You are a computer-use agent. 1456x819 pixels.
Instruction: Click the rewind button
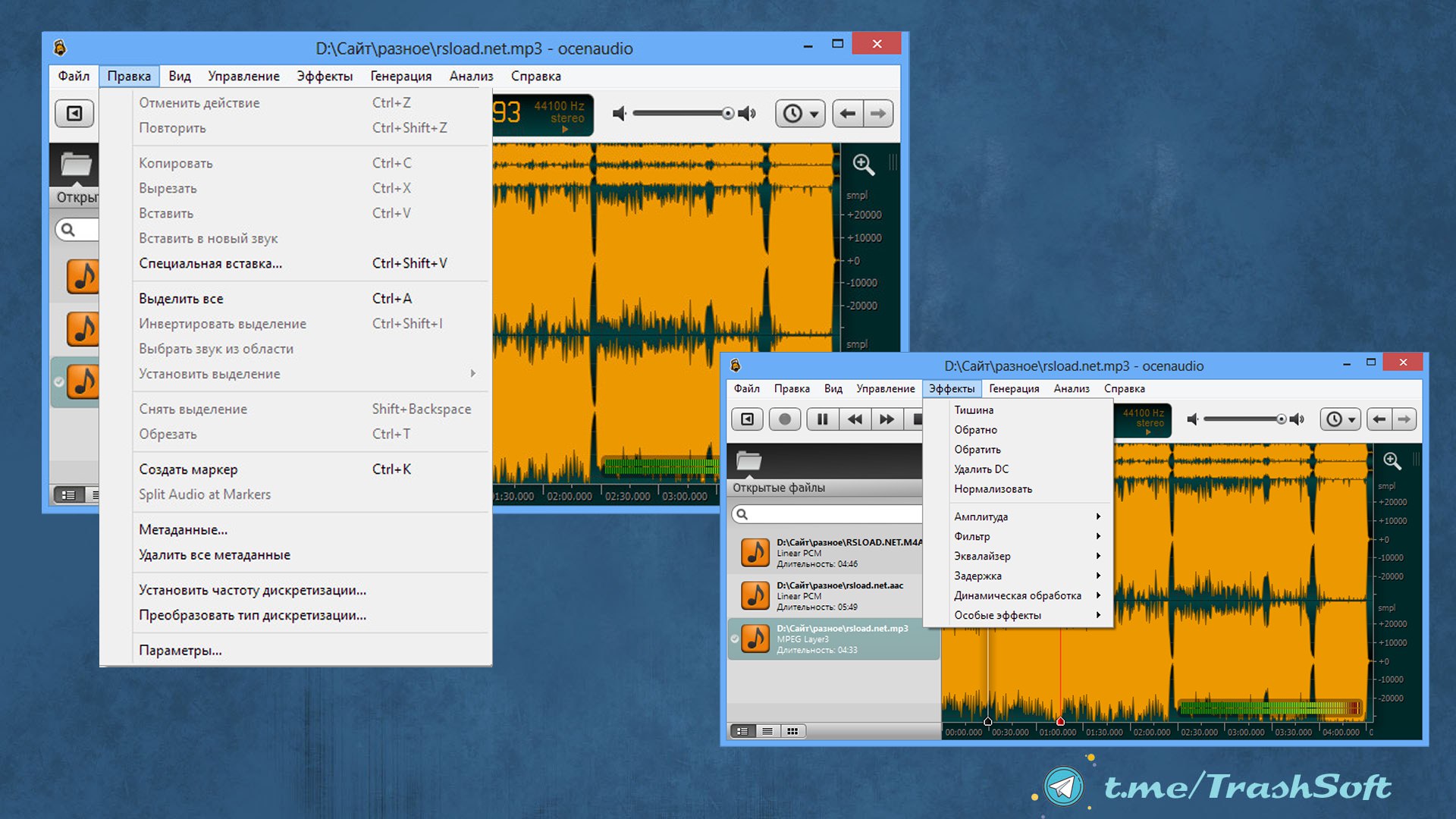click(x=855, y=419)
